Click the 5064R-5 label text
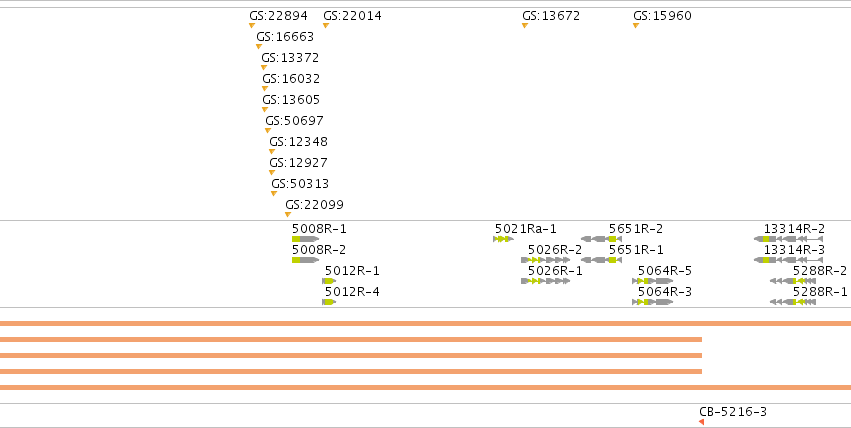This screenshot has width=851, height=428. pyautogui.click(x=665, y=271)
